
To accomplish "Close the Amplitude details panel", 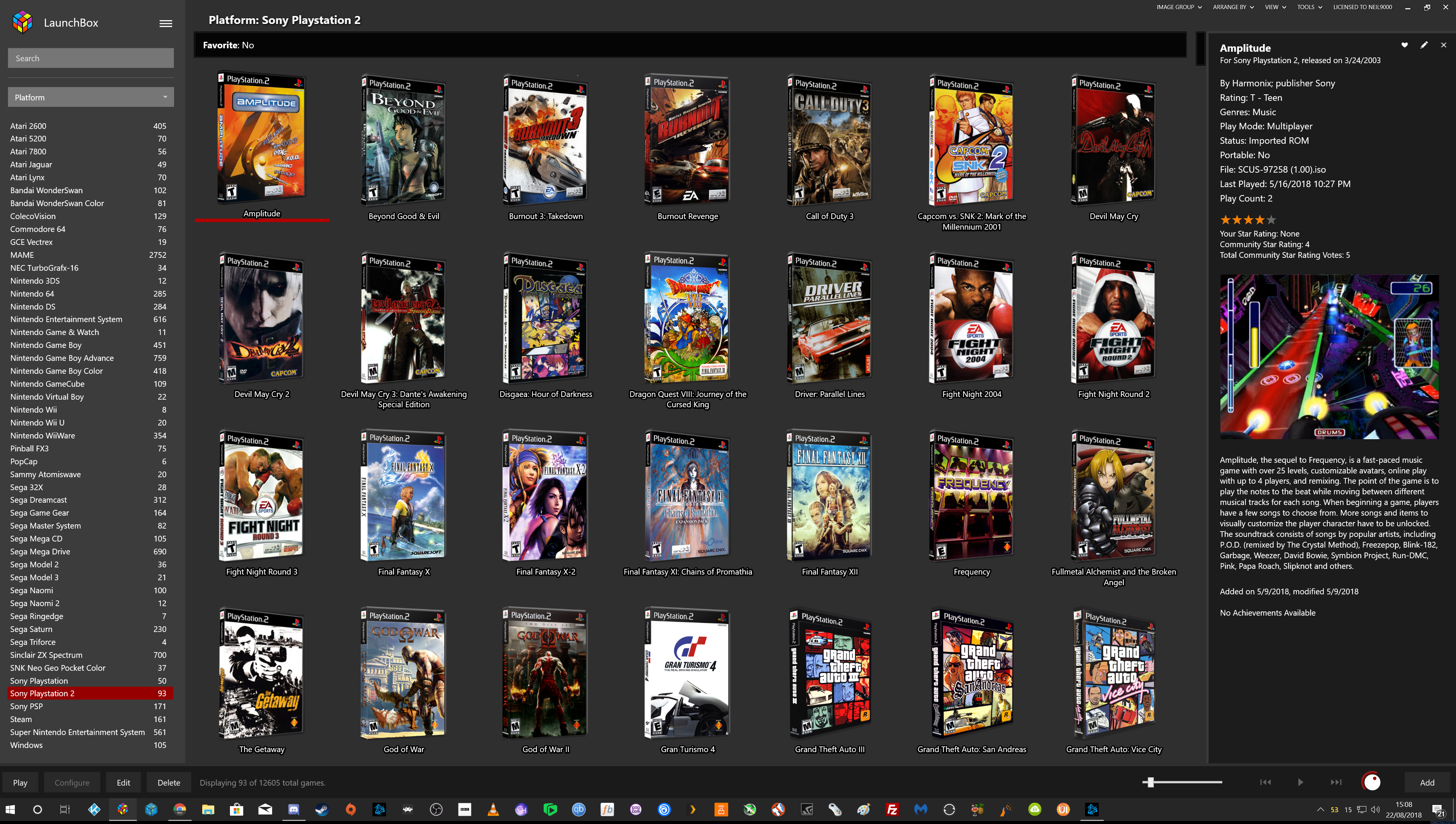I will [1443, 45].
